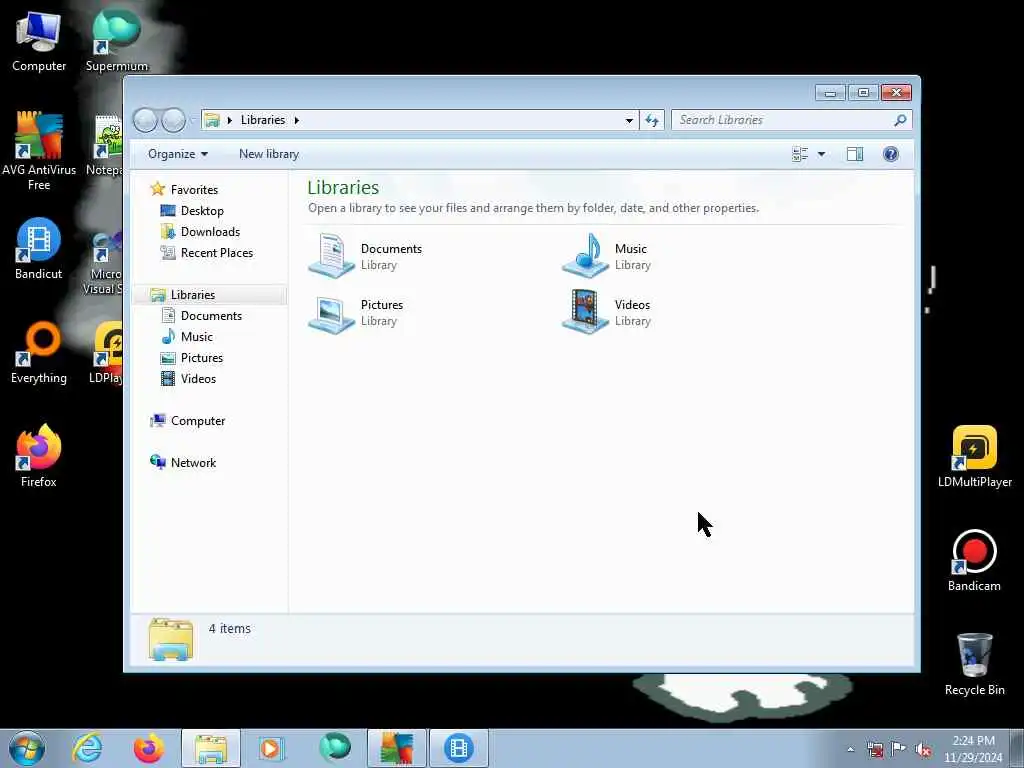
Task: Click Action Center flag in tray
Action: point(899,749)
